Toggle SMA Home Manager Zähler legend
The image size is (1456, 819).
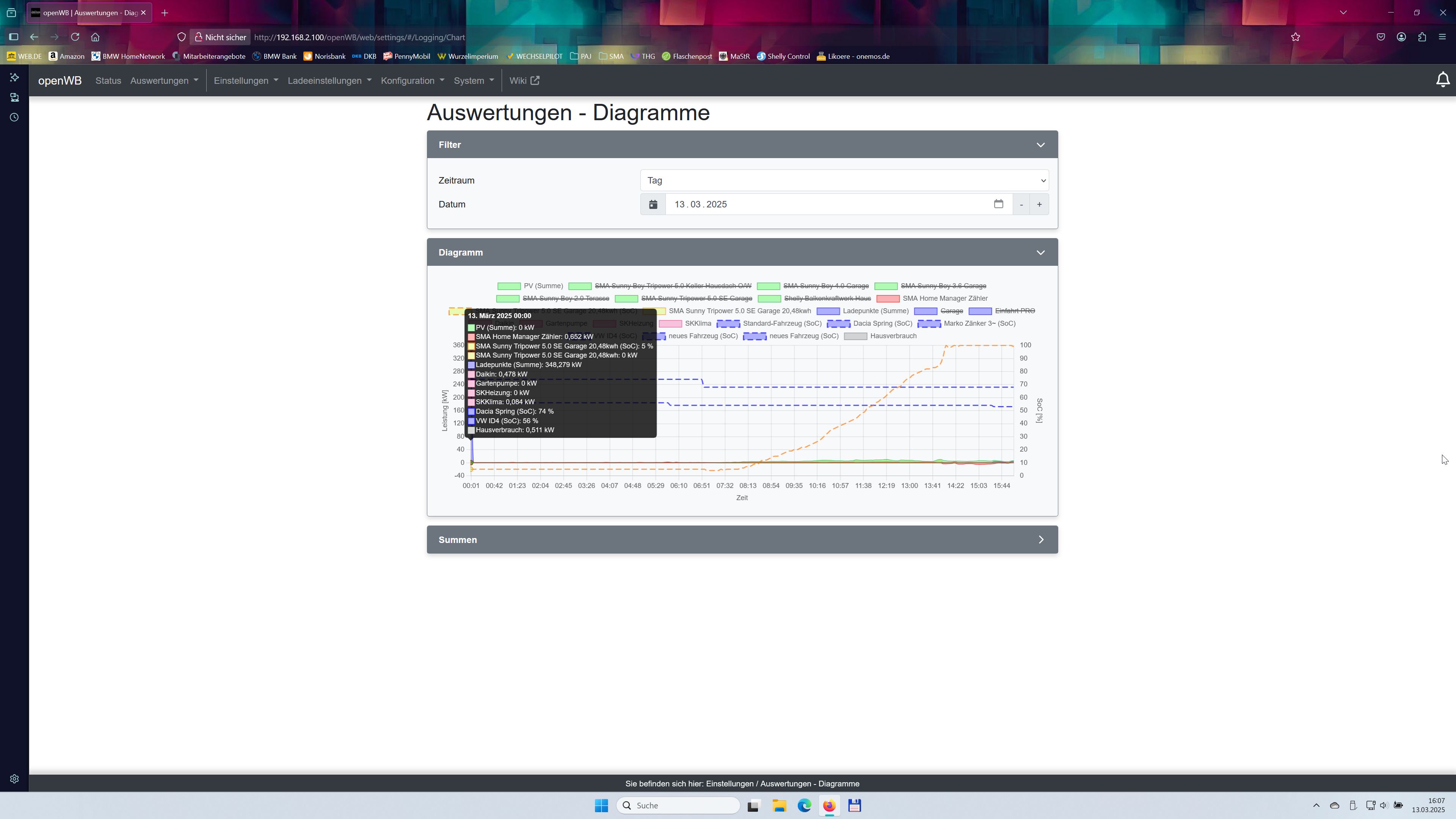tap(945, 298)
